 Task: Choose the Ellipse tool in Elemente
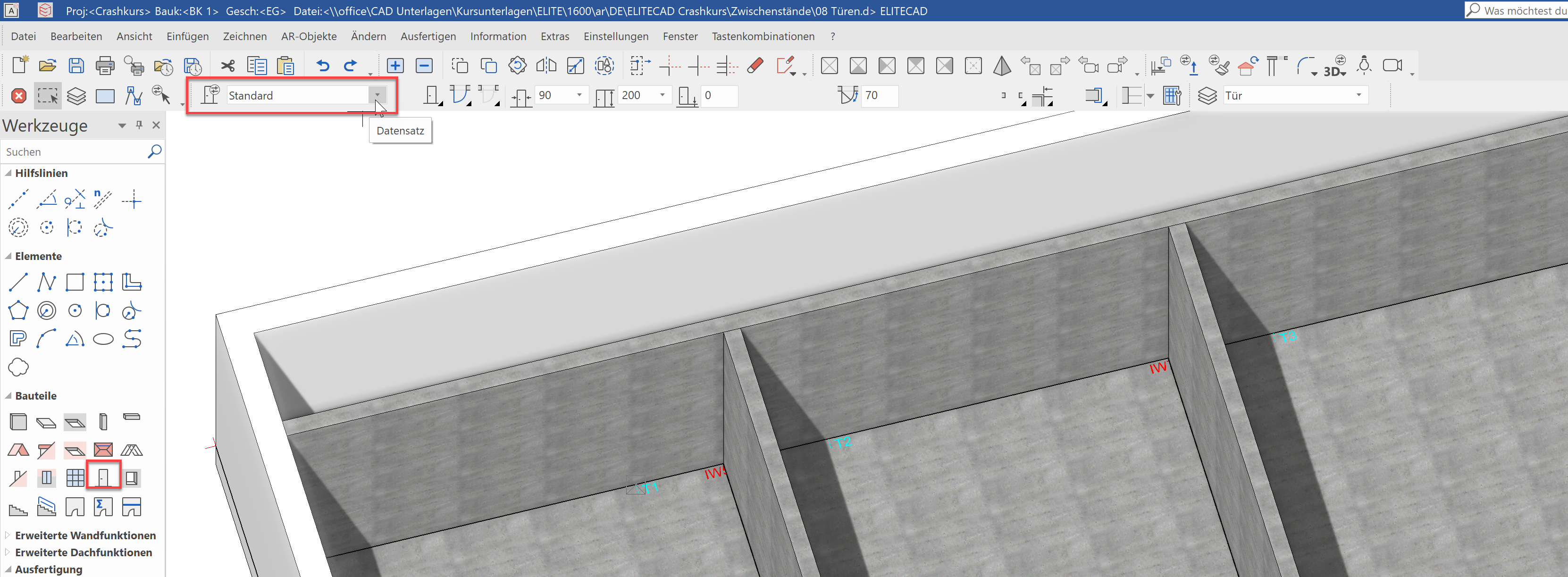pyautogui.click(x=103, y=339)
